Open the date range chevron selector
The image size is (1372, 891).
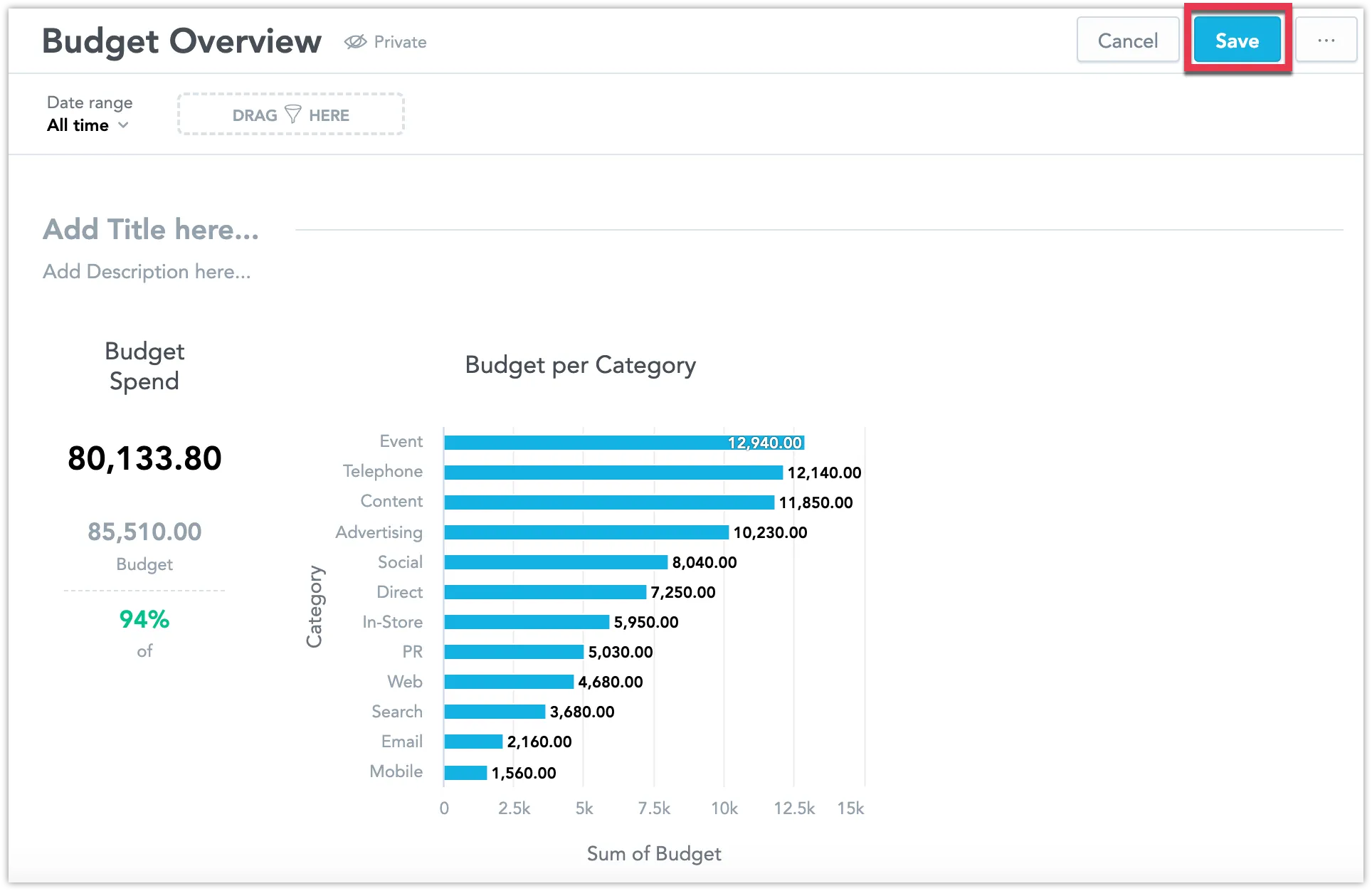(x=123, y=125)
